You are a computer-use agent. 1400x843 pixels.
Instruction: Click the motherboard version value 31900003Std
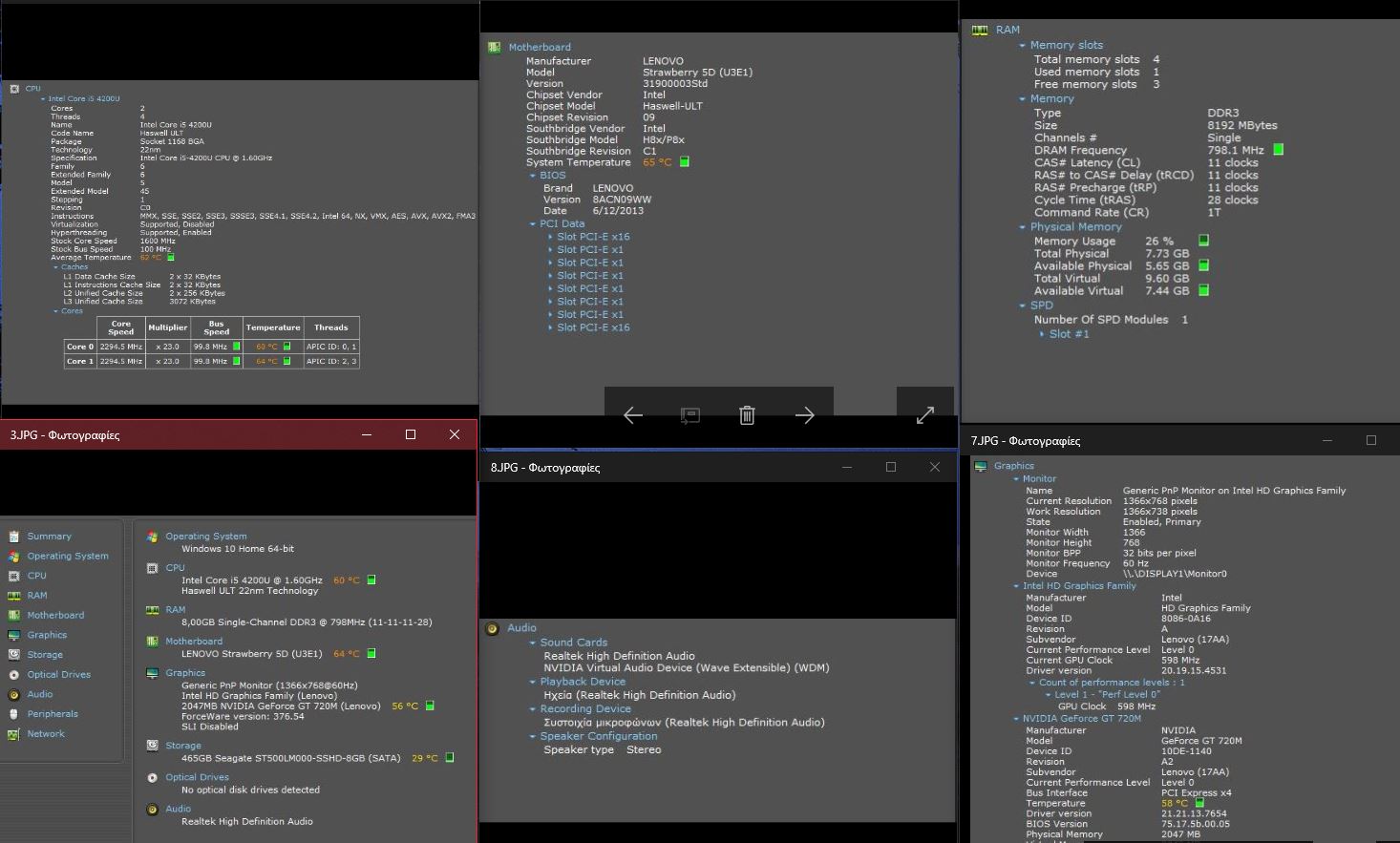tap(675, 84)
